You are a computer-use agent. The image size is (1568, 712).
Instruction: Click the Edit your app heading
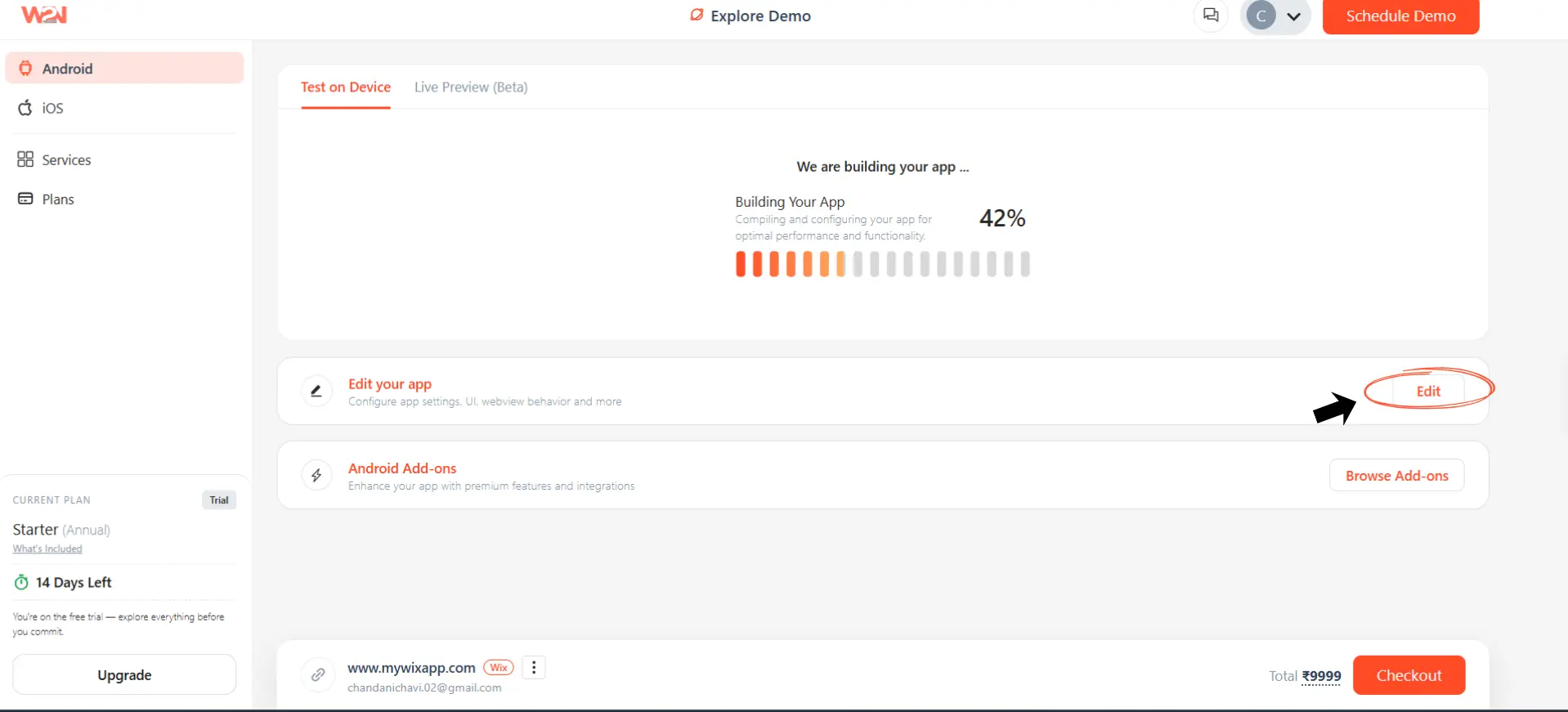click(390, 383)
